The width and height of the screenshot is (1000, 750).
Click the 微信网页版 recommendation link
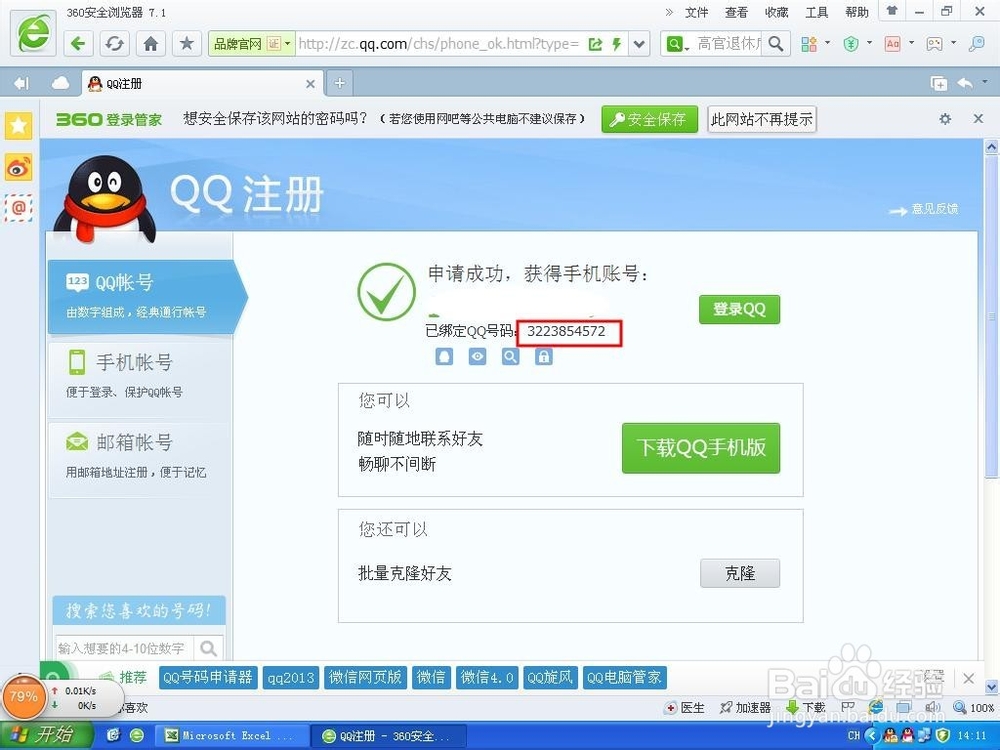click(365, 677)
